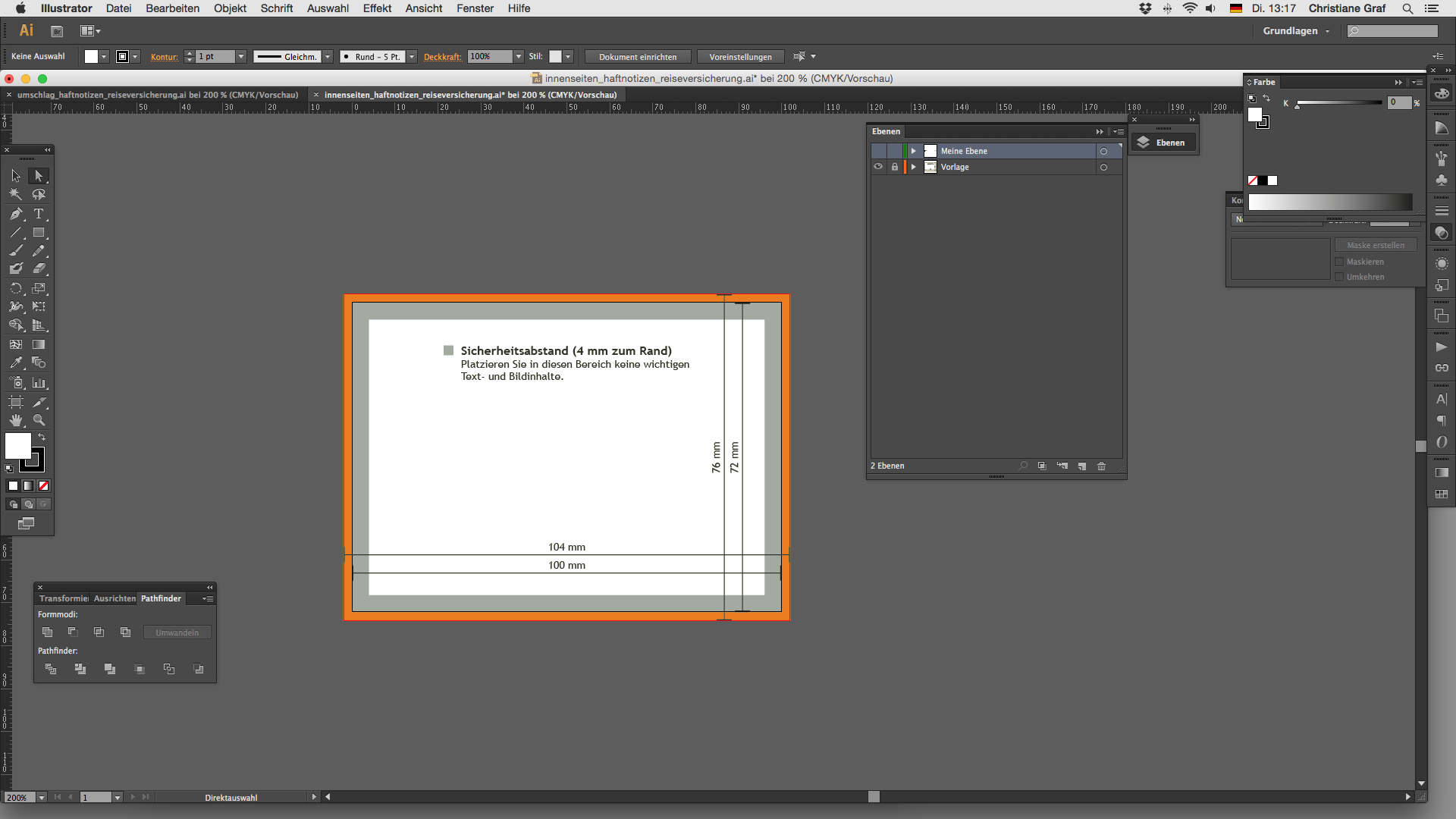Unlock the Vorlage layer lock

[895, 167]
